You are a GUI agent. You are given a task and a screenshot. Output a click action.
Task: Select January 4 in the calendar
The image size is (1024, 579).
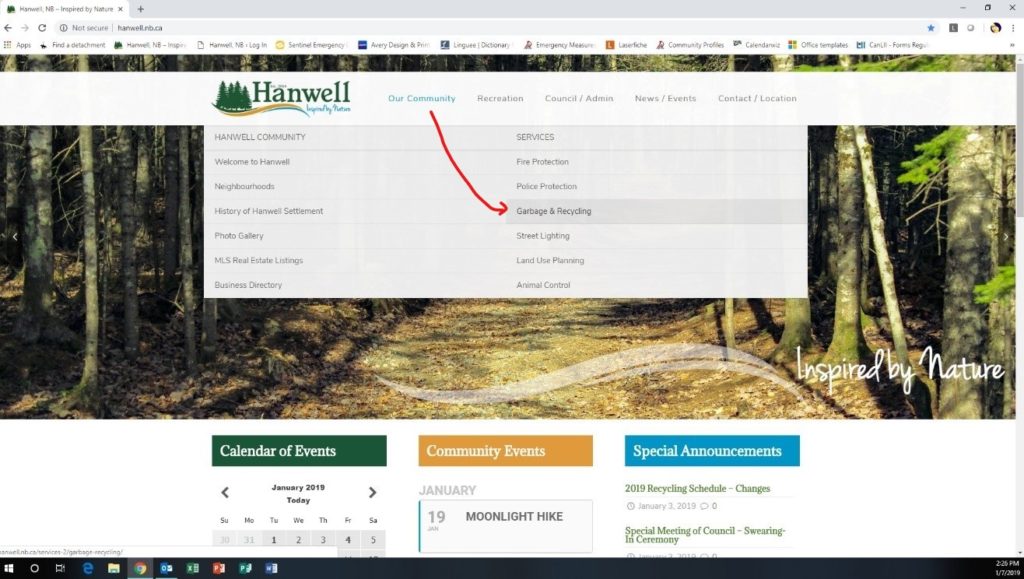coord(348,540)
